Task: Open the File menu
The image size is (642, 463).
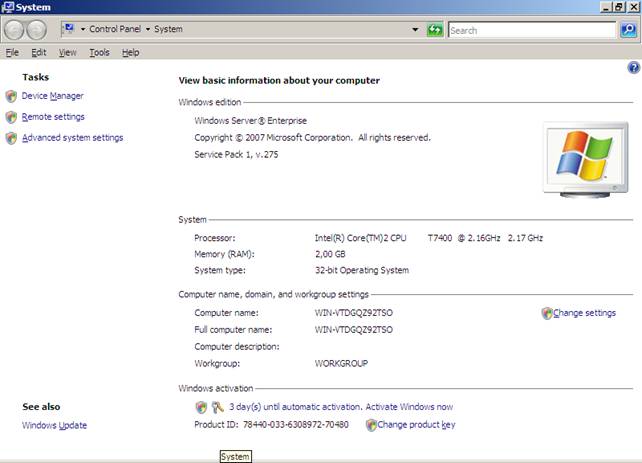Action: (x=12, y=52)
